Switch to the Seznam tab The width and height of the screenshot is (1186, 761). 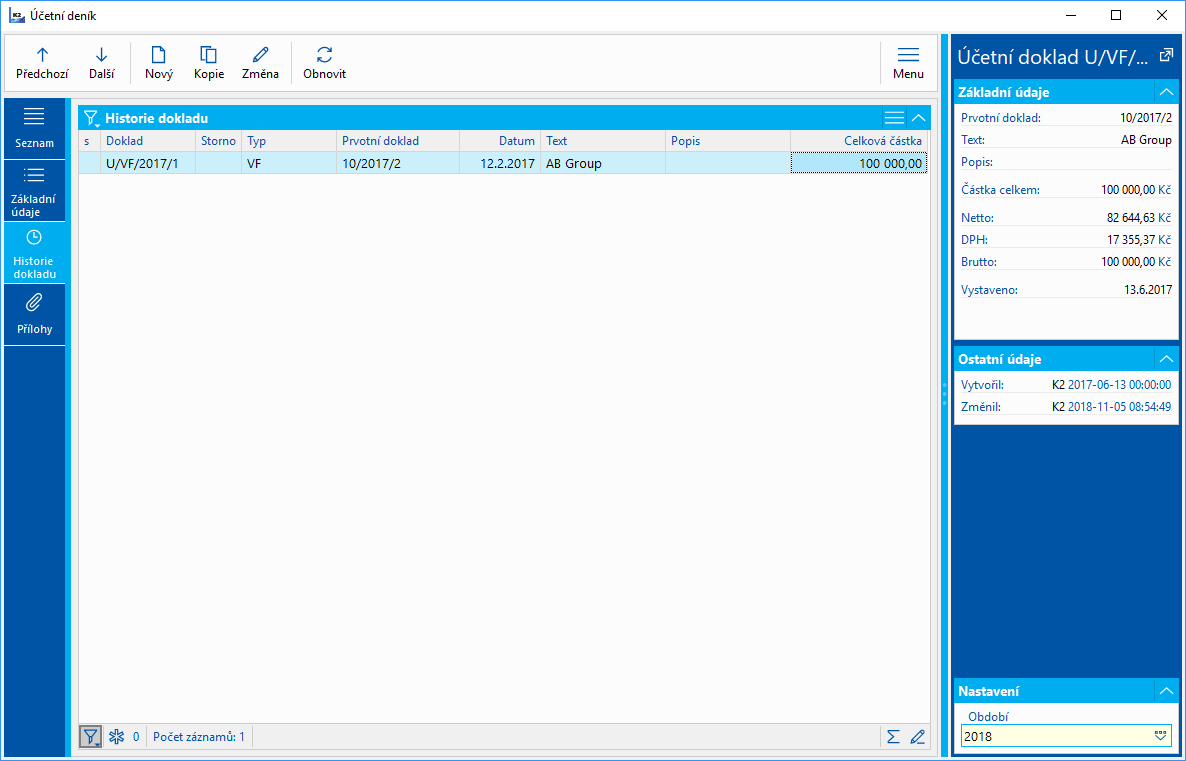click(x=34, y=128)
